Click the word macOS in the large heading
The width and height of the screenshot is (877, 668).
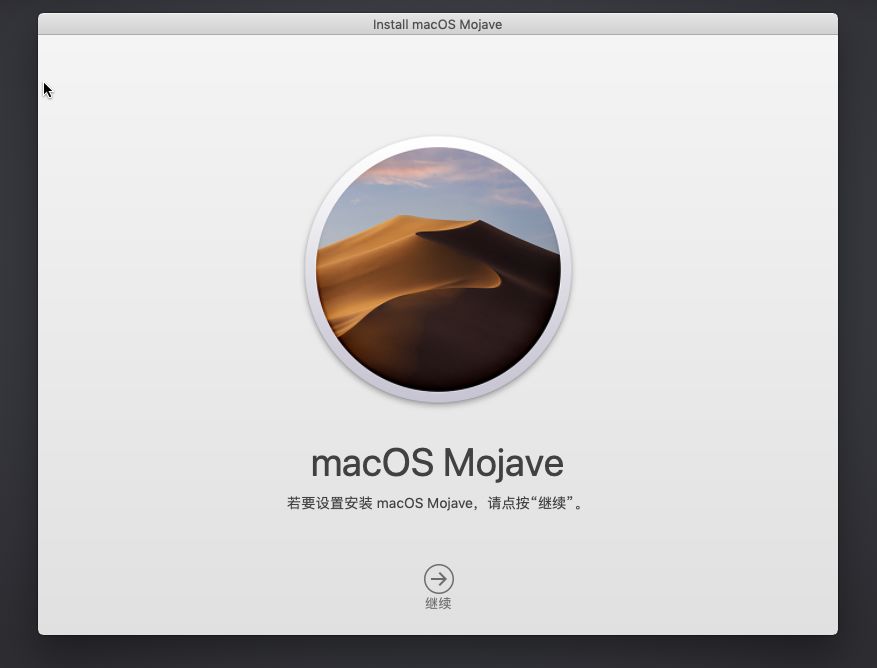click(371, 463)
